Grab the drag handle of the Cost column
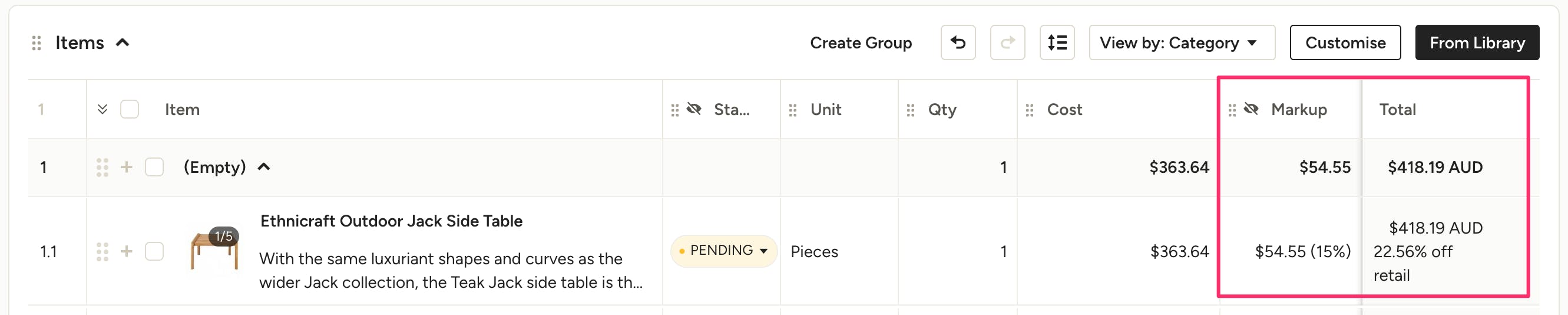 pyautogui.click(x=1029, y=110)
